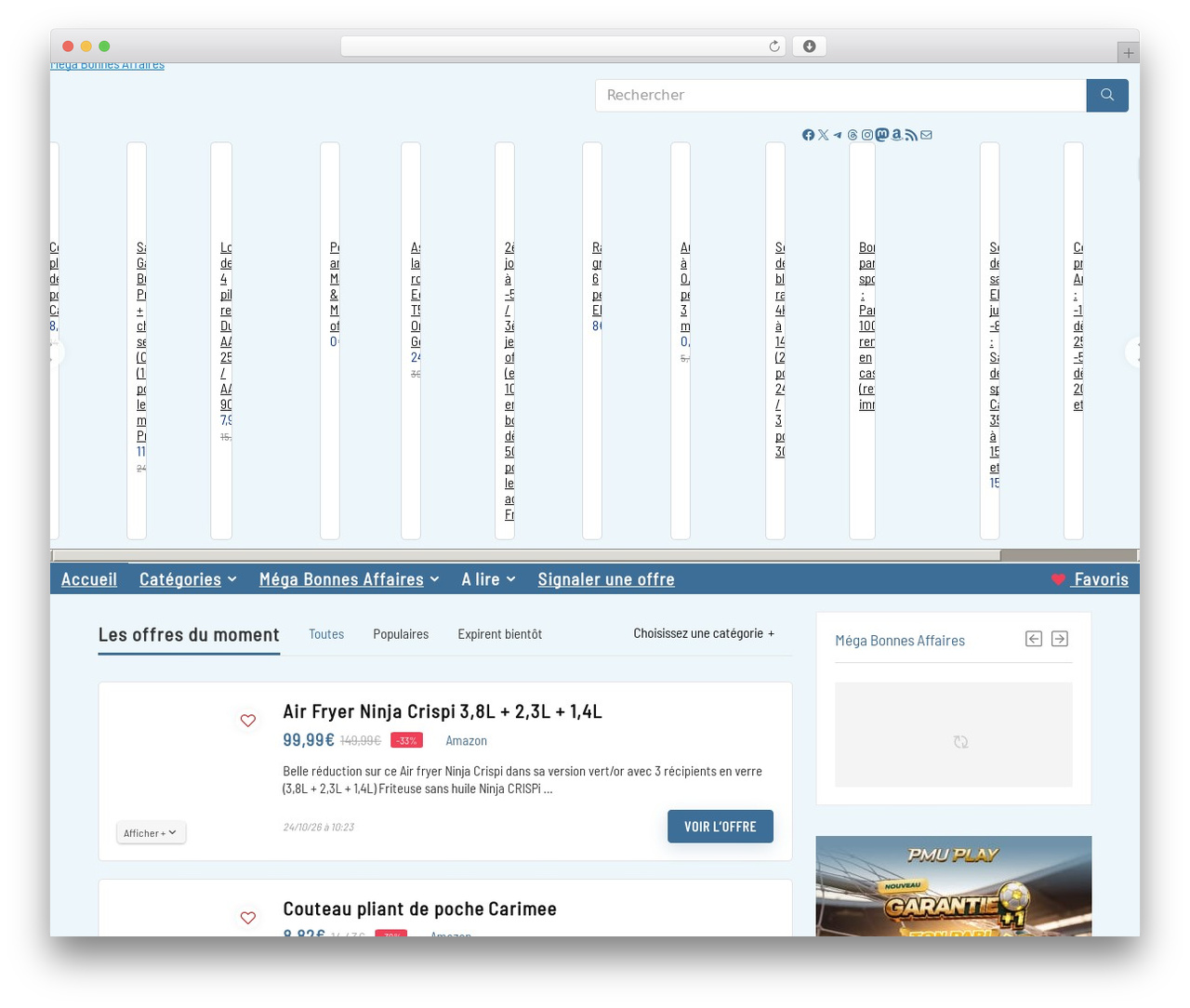This screenshot has width=1190, height=1008.
Task: Open Signaler une offre
Action: (x=606, y=579)
